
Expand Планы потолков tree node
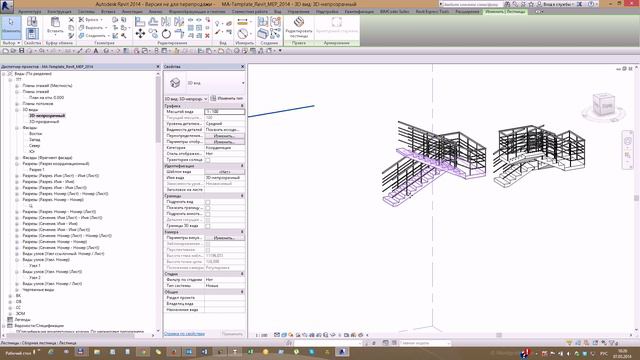pyautogui.click(x=17, y=104)
